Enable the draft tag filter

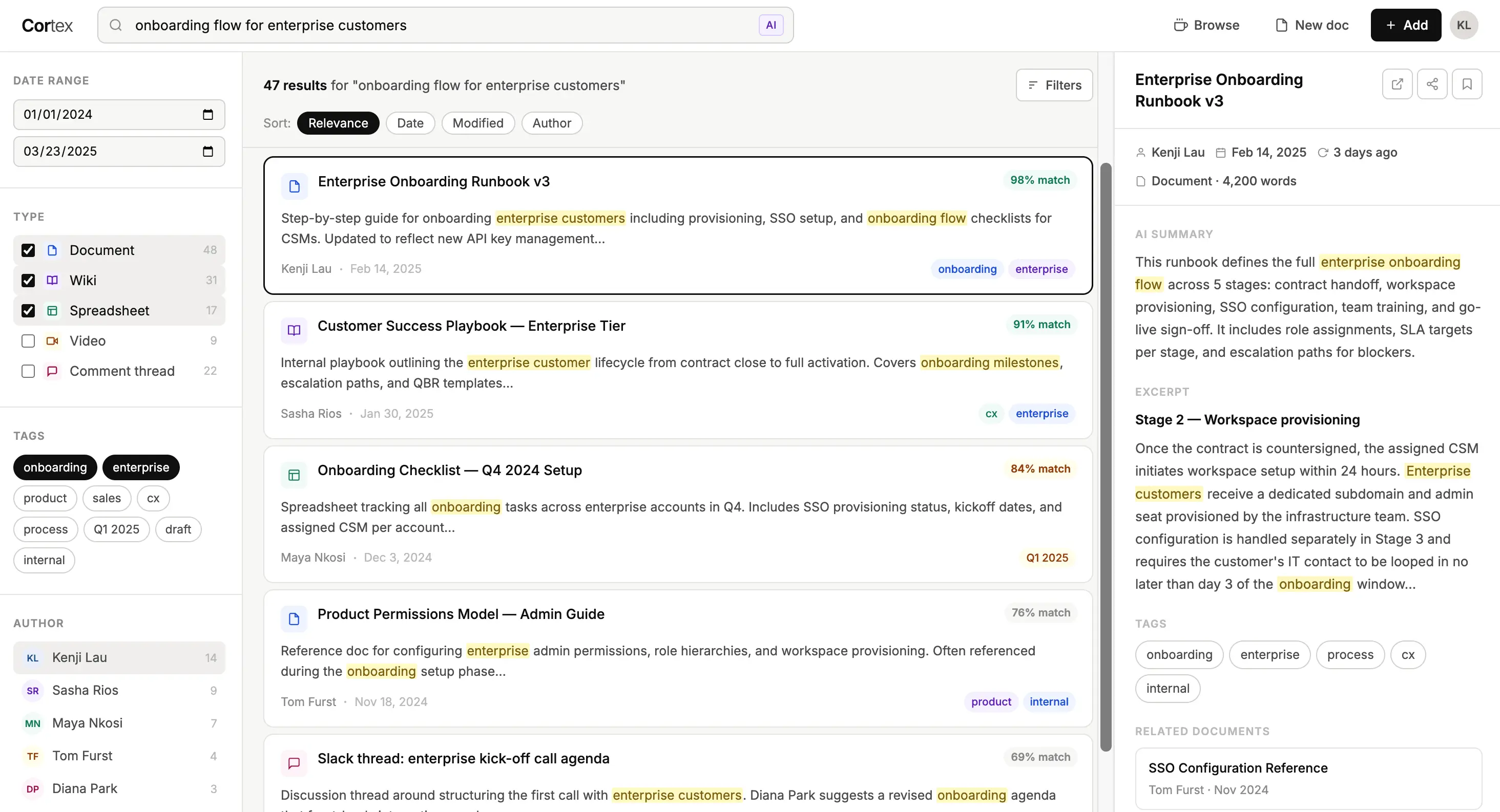pyautogui.click(x=178, y=529)
